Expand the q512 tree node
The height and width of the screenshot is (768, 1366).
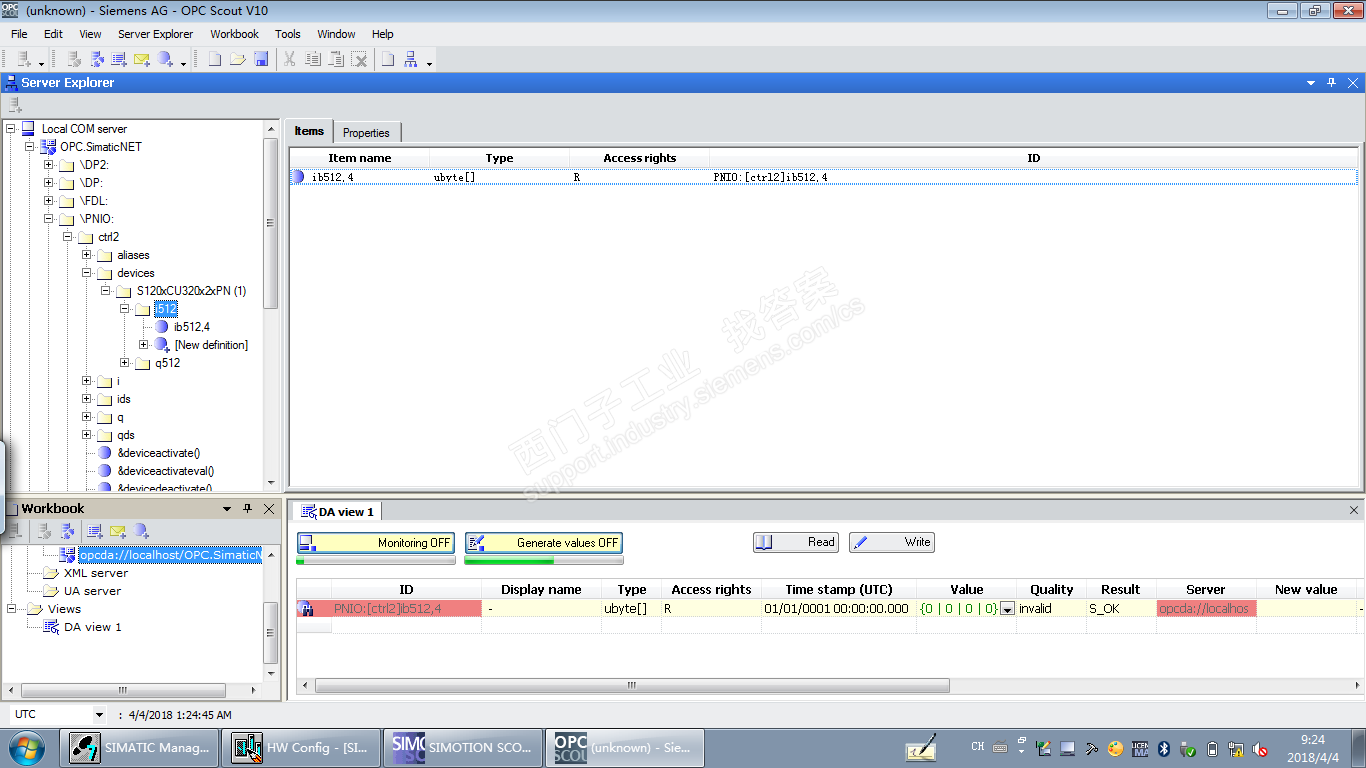point(125,363)
